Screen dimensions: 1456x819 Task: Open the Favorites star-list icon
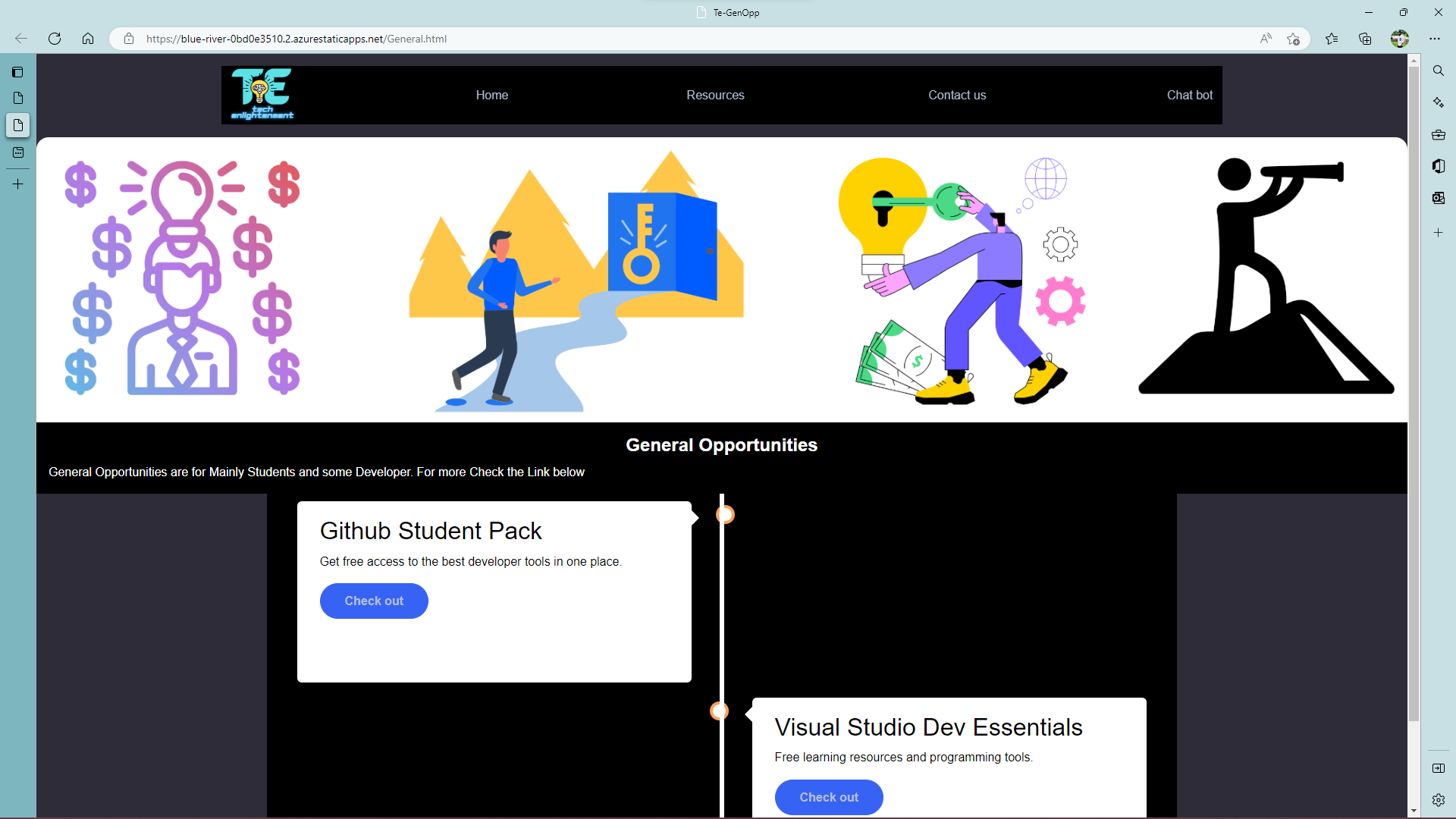click(x=1332, y=39)
